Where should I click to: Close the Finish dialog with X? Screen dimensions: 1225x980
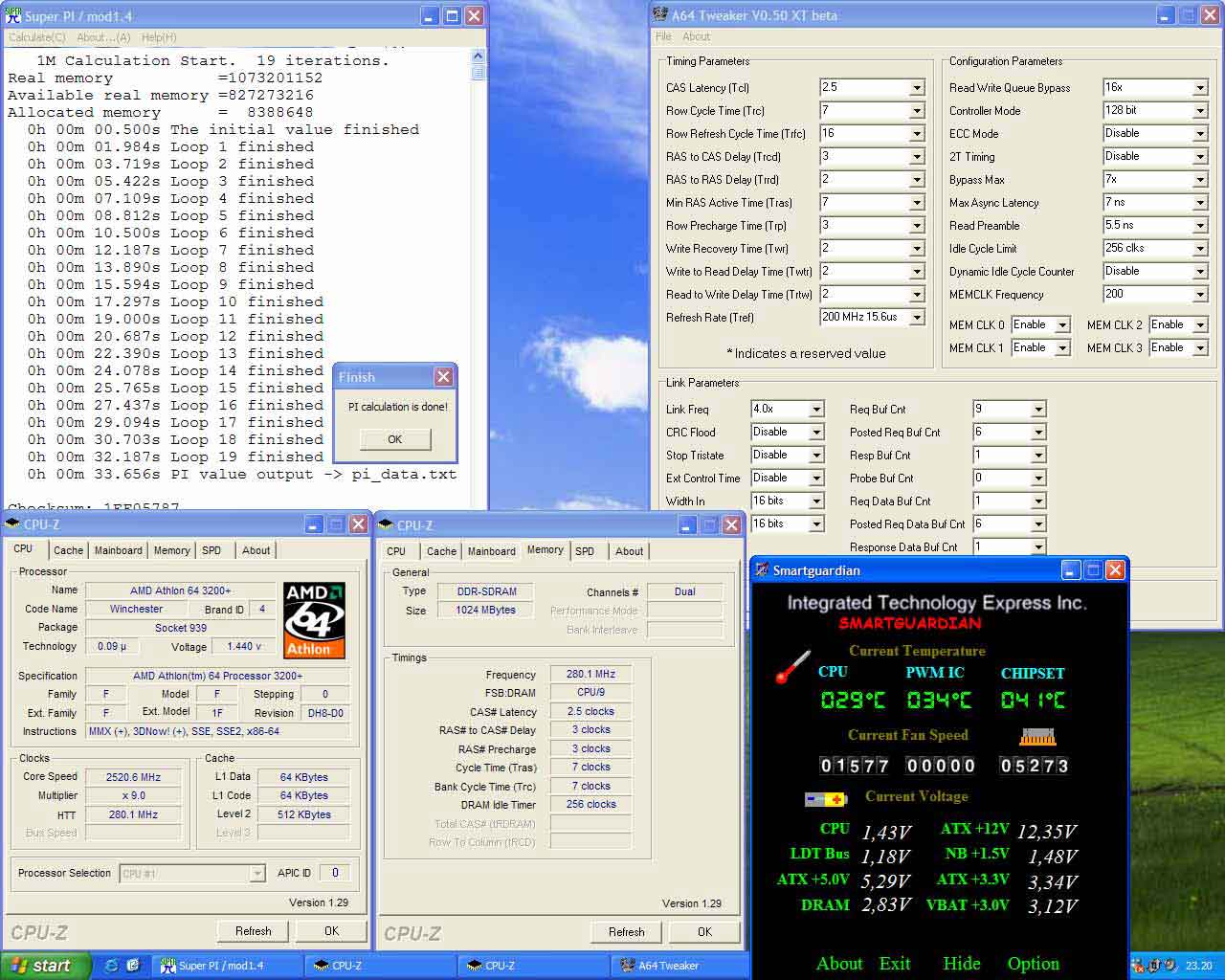(x=443, y=377)
